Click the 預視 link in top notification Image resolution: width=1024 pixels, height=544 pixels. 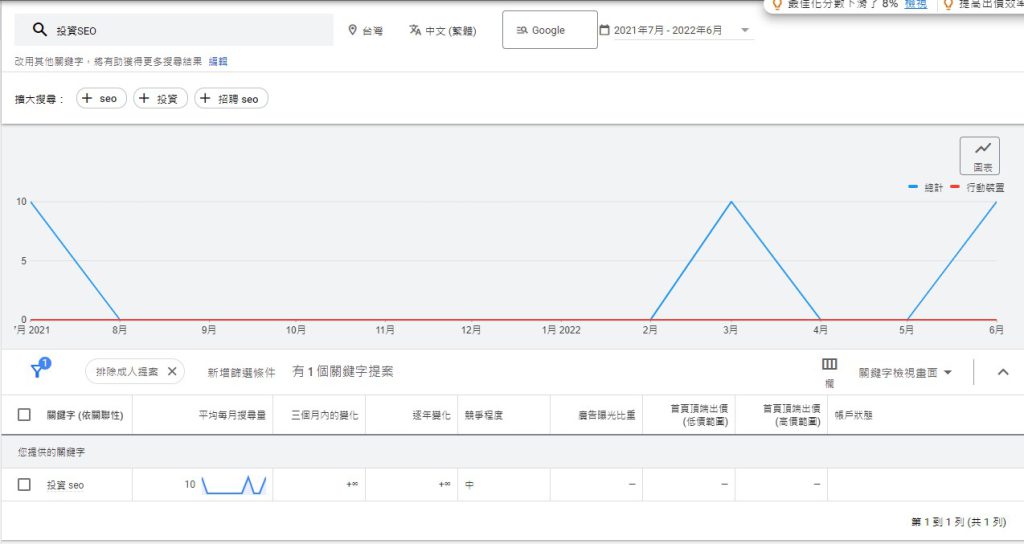click(x=915, y=4)
